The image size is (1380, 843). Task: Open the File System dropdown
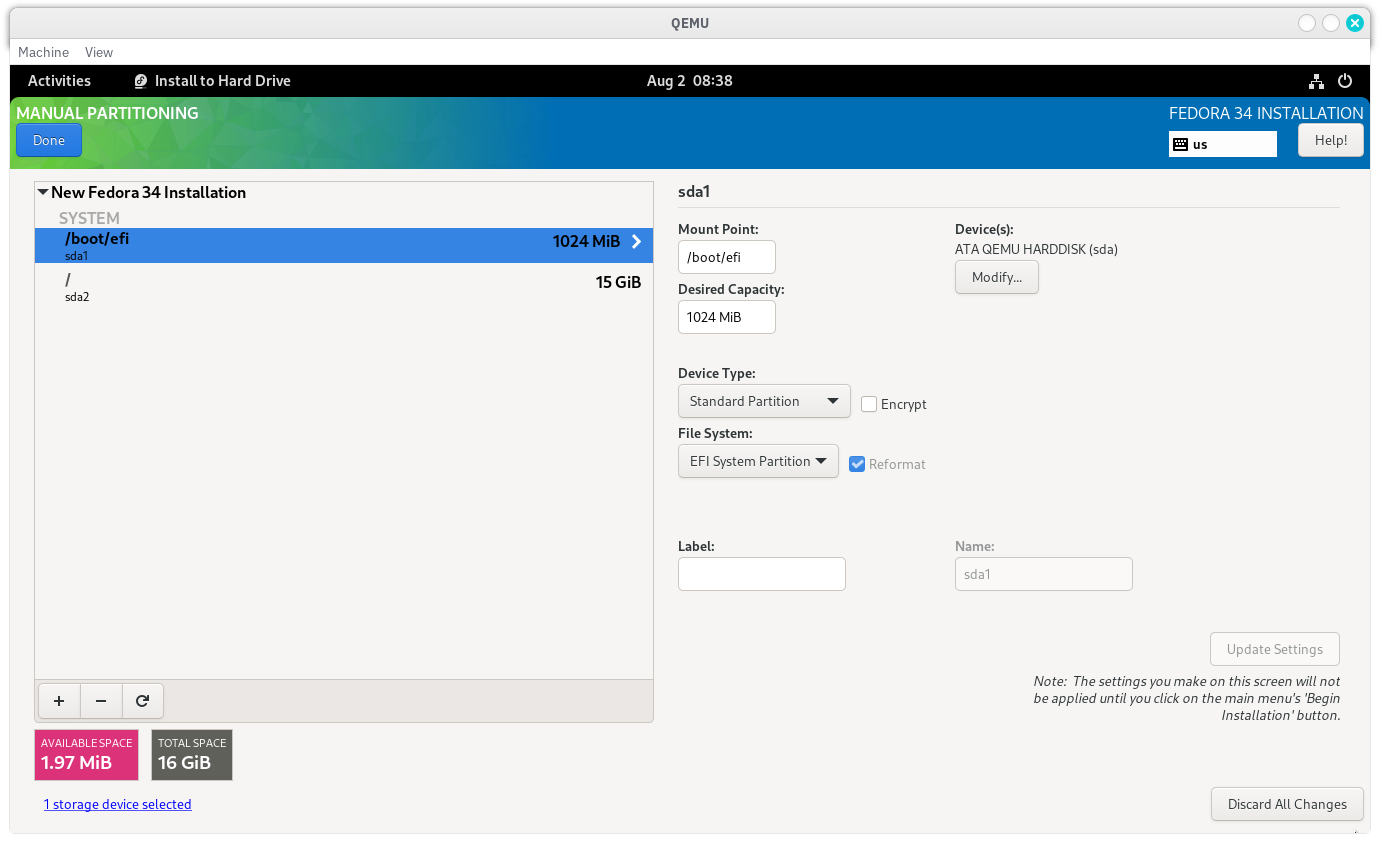(x=758, y=461)
